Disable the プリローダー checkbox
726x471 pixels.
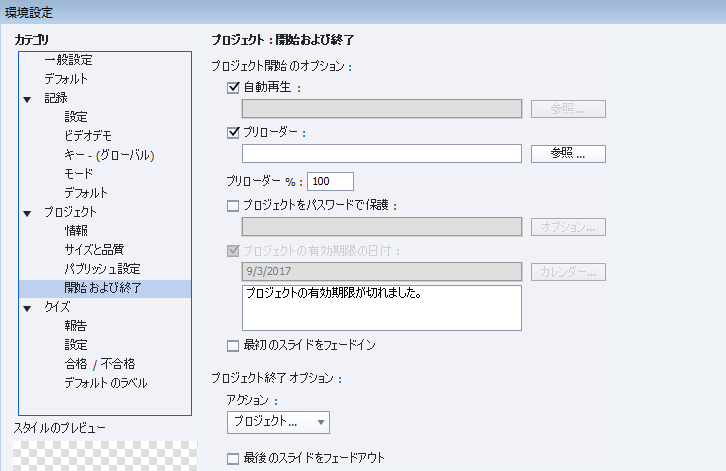pyautogui.click(x=234, y=132)
